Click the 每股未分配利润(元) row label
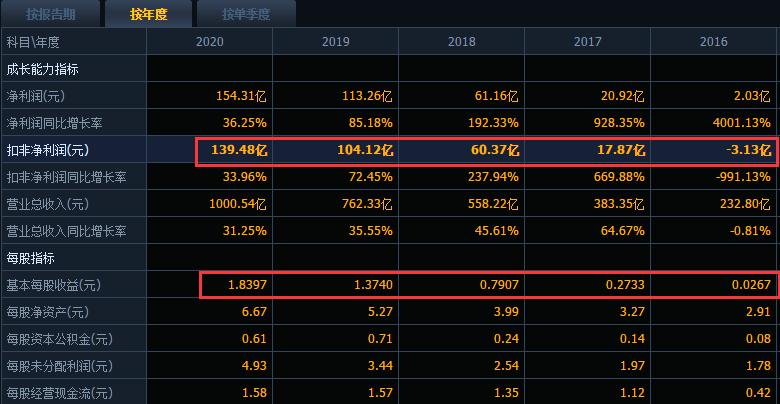Screen dimensions: 780x404 pos(59,366)
